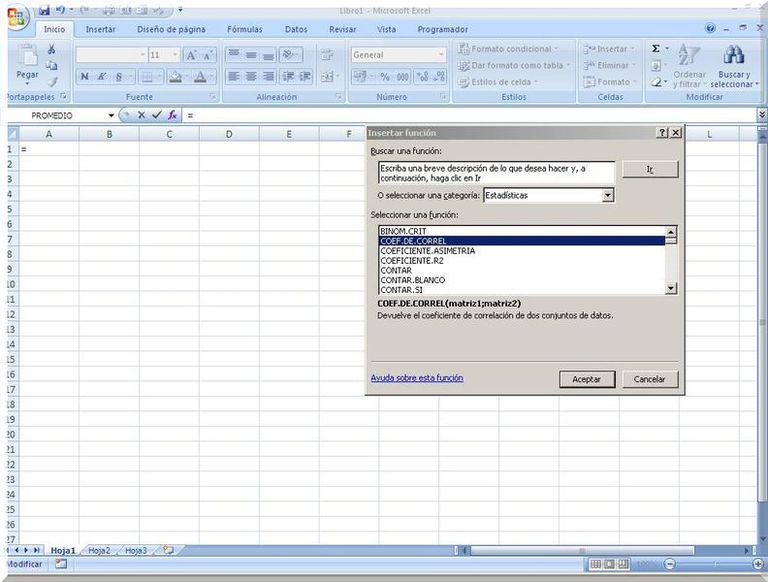Screen dimensions: 768x582
Task: Click the Office button logo
Action: (17, 18)
